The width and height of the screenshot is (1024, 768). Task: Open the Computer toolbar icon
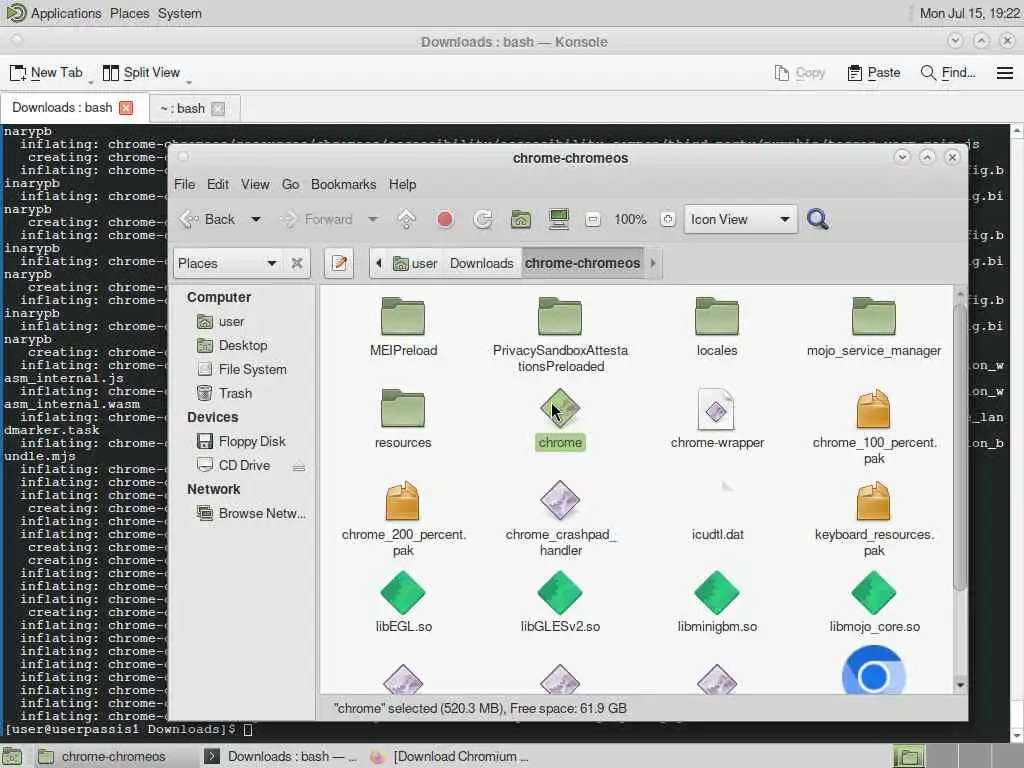[558, 219]
